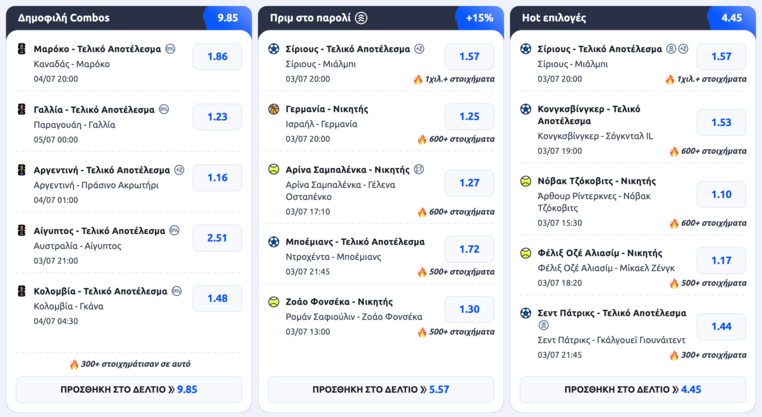Click the 4.45 total odds badge
The width and height of the screenshot is (762, 417).
(731, 18)
